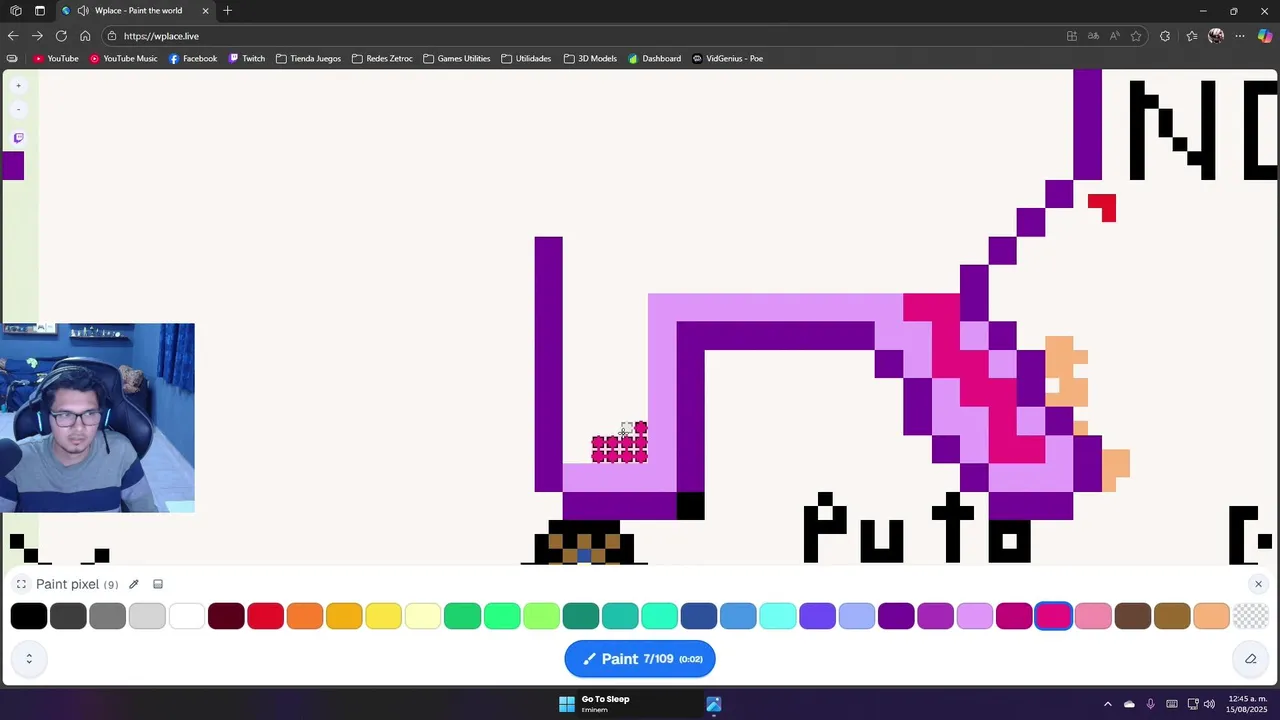
Task: Go back with the browser back arrow
Action: click(x=12, y=36)
